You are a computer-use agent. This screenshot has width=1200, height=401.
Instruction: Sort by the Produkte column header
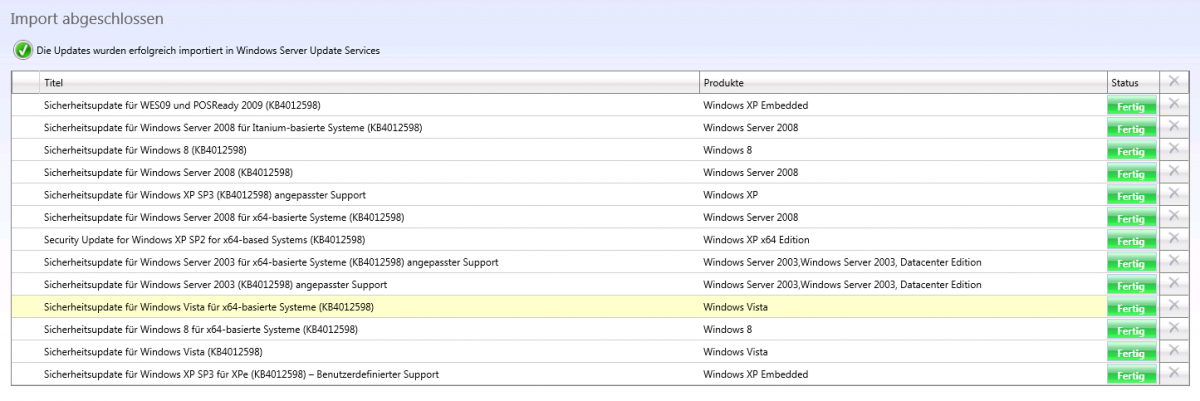902,82
